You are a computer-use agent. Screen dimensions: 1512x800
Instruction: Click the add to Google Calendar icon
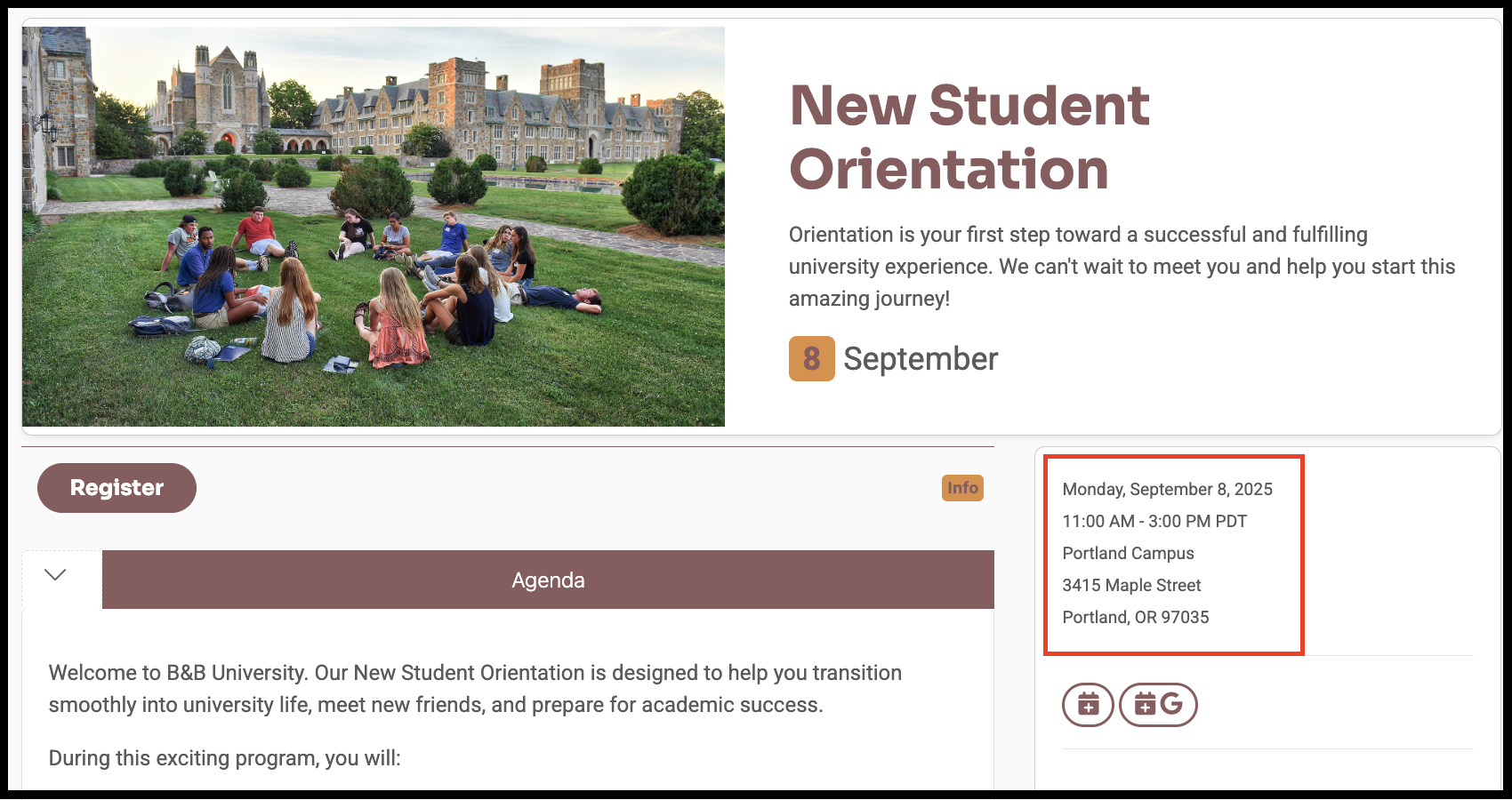(x=1157, y=705)
